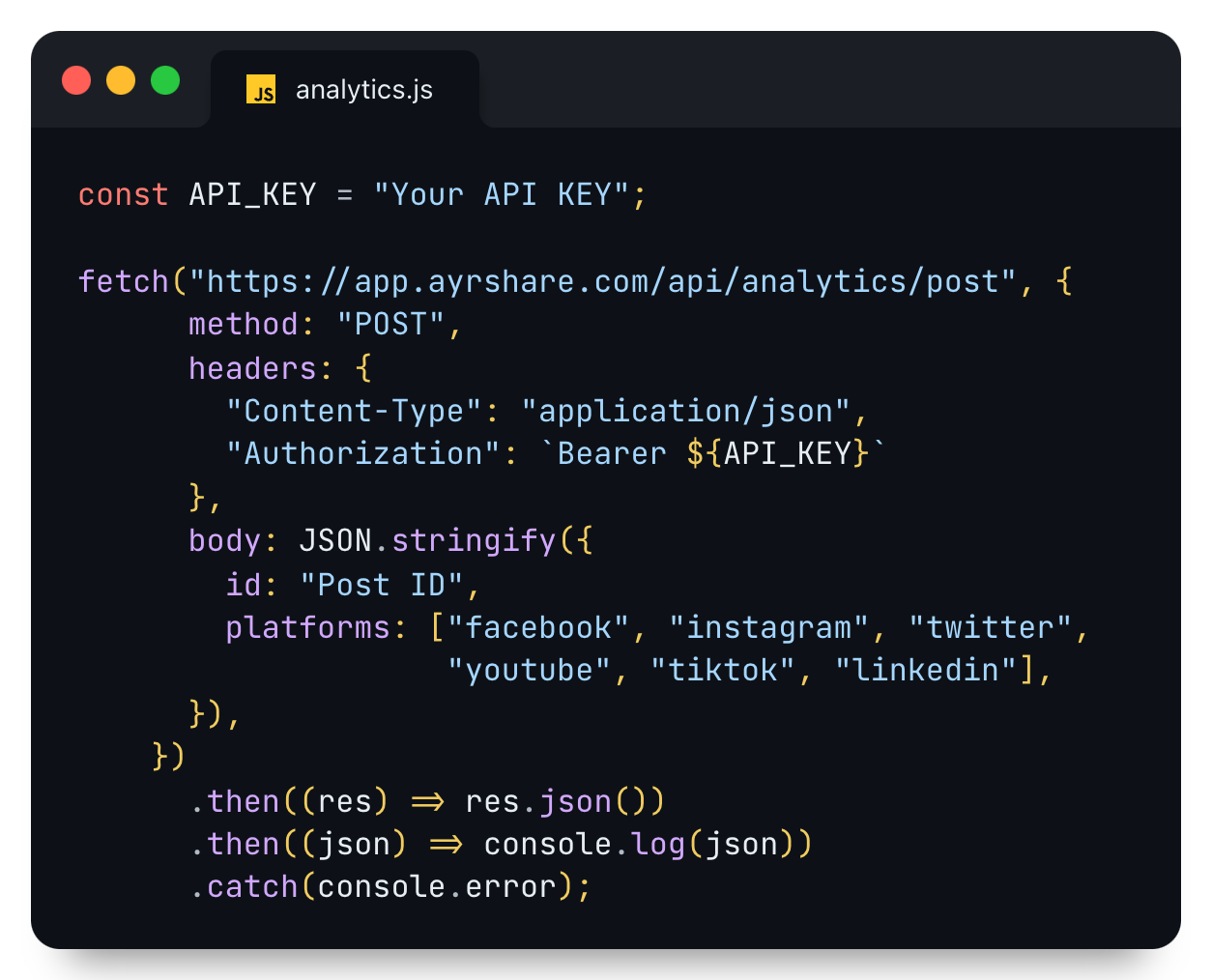The image size is (1212, 980).
Task: Click the headers property name
Action: (x=252, y=368)
